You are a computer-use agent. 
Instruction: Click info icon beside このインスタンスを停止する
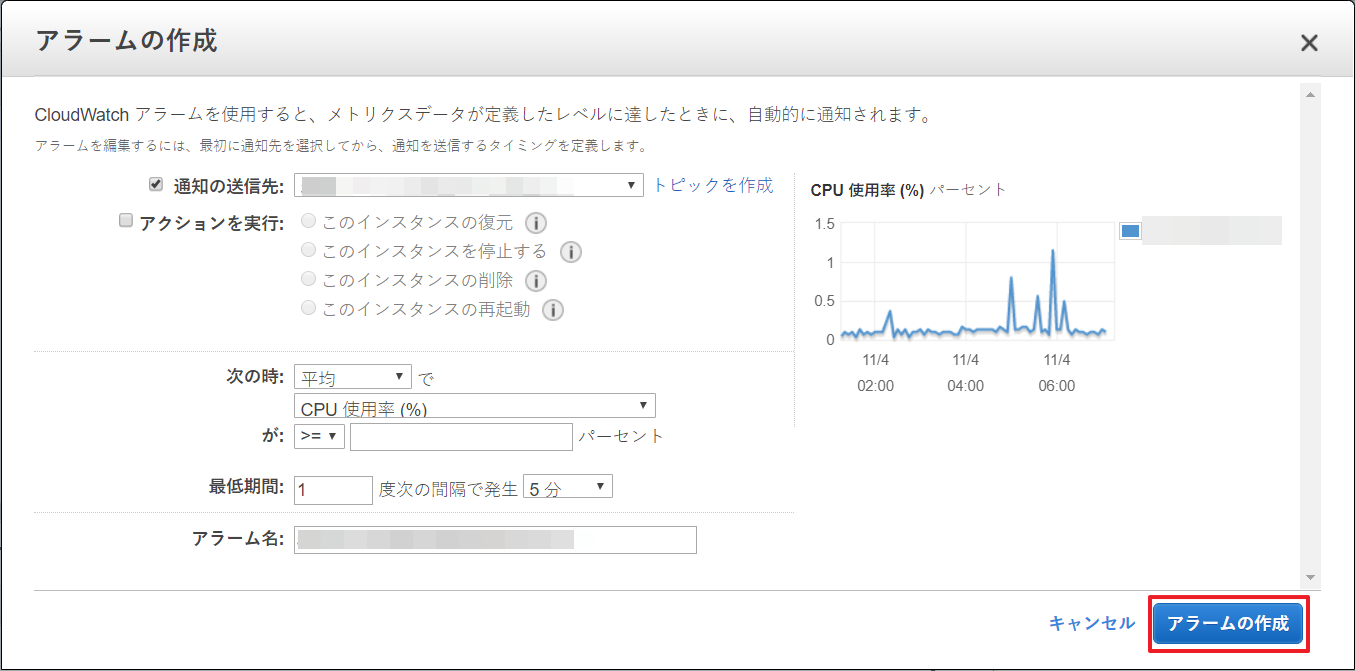pyautogui.click(x=571, y=252)
